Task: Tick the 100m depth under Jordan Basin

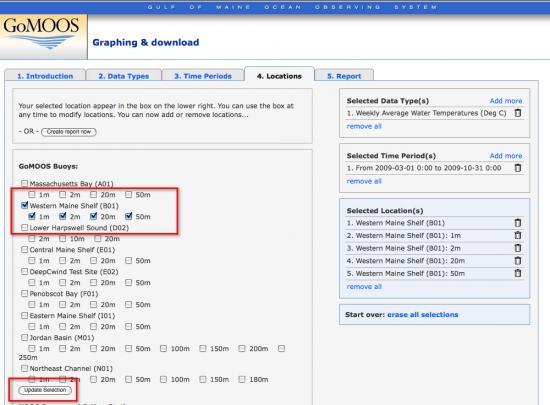Action: coord(163,349)
